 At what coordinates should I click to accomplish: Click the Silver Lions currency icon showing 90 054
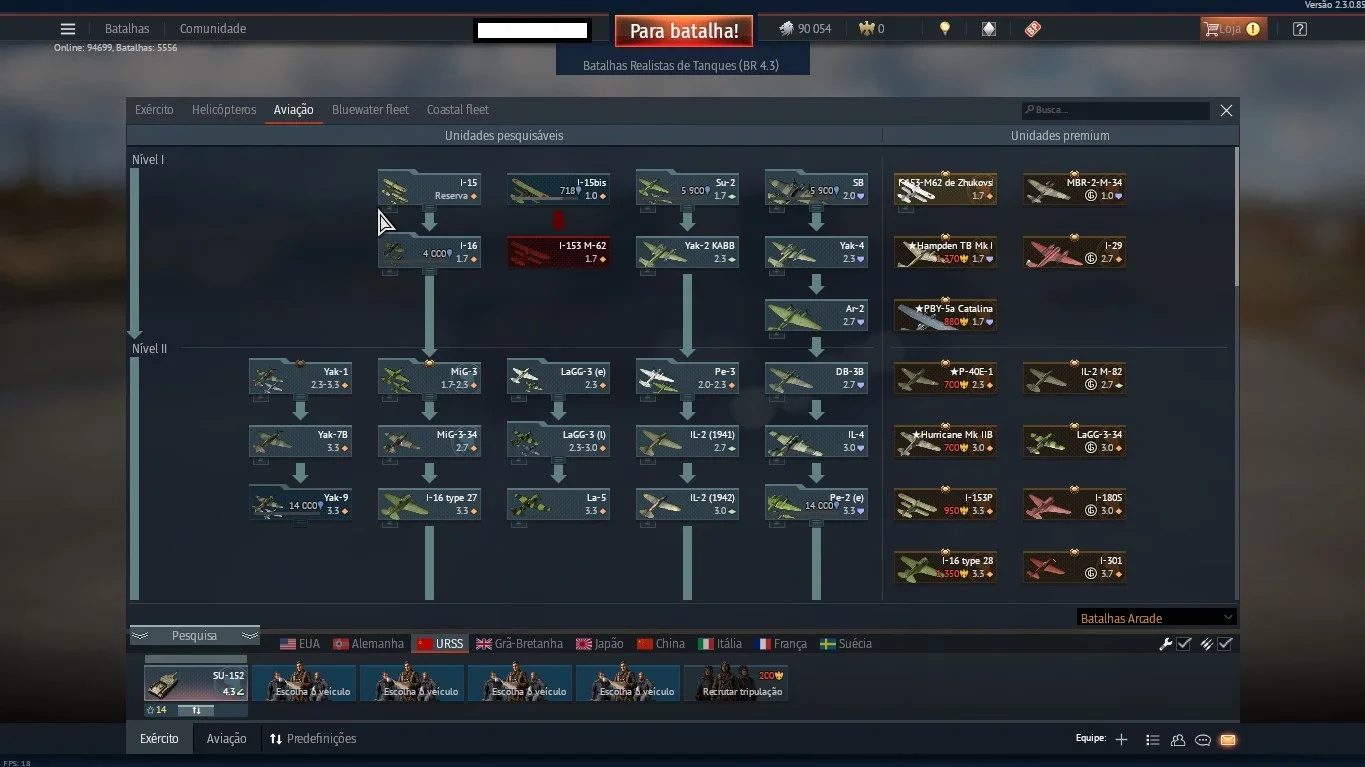[787, 29]
